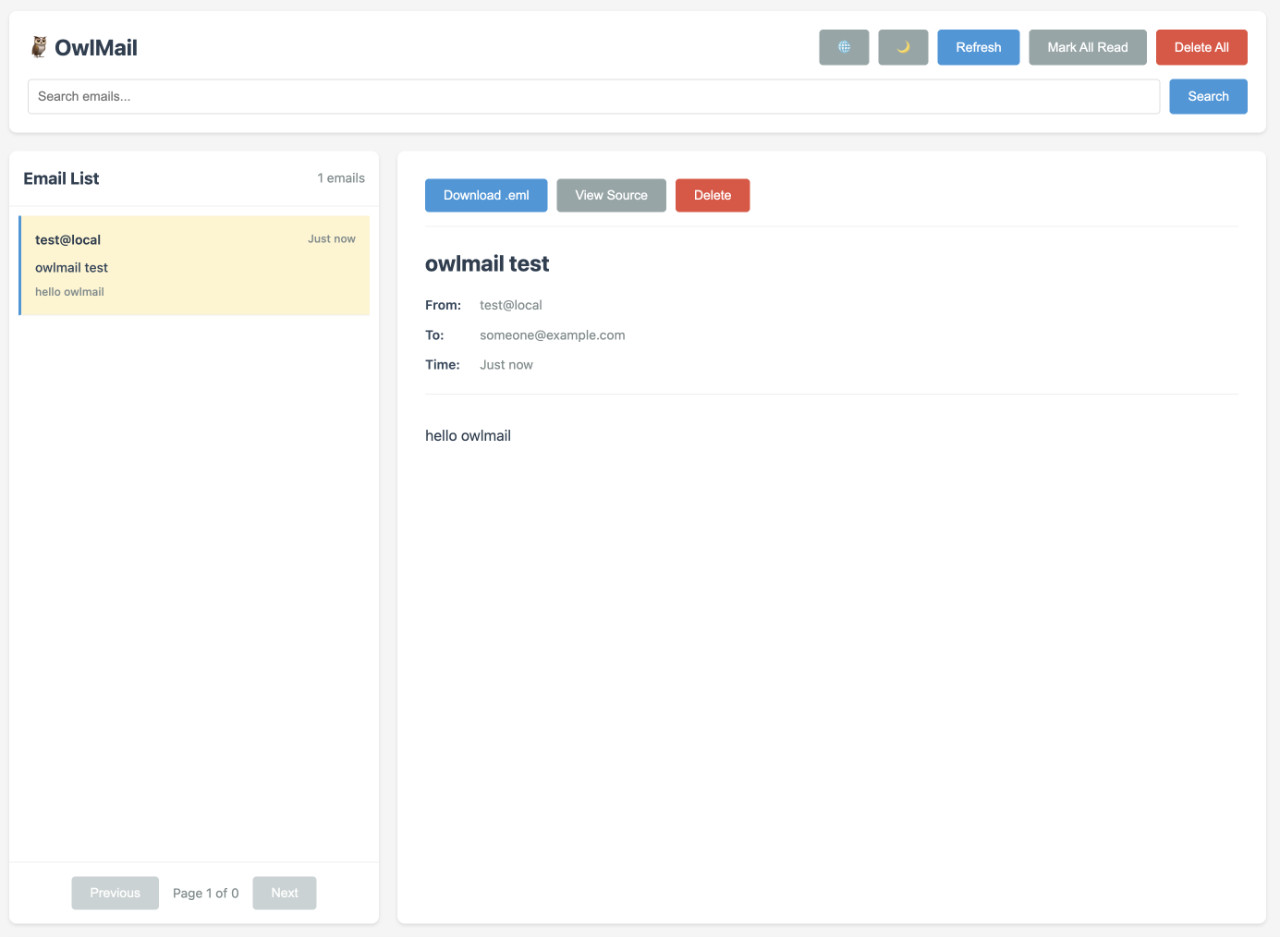Click the 'Page 1 of 0' indicator
Screen dimensions: 1280x937
click(206, 893)
